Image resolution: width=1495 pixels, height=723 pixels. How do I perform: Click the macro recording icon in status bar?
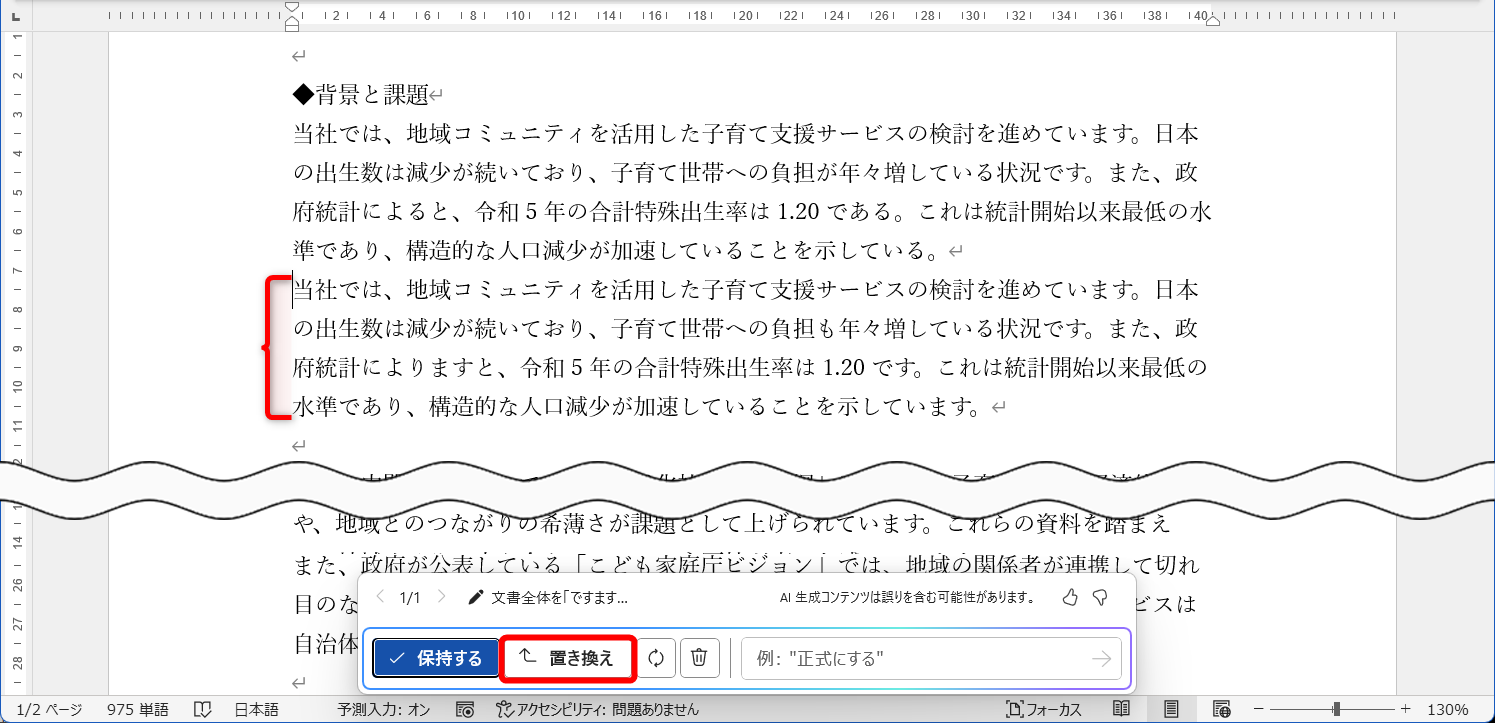click(x=465, y=708)
